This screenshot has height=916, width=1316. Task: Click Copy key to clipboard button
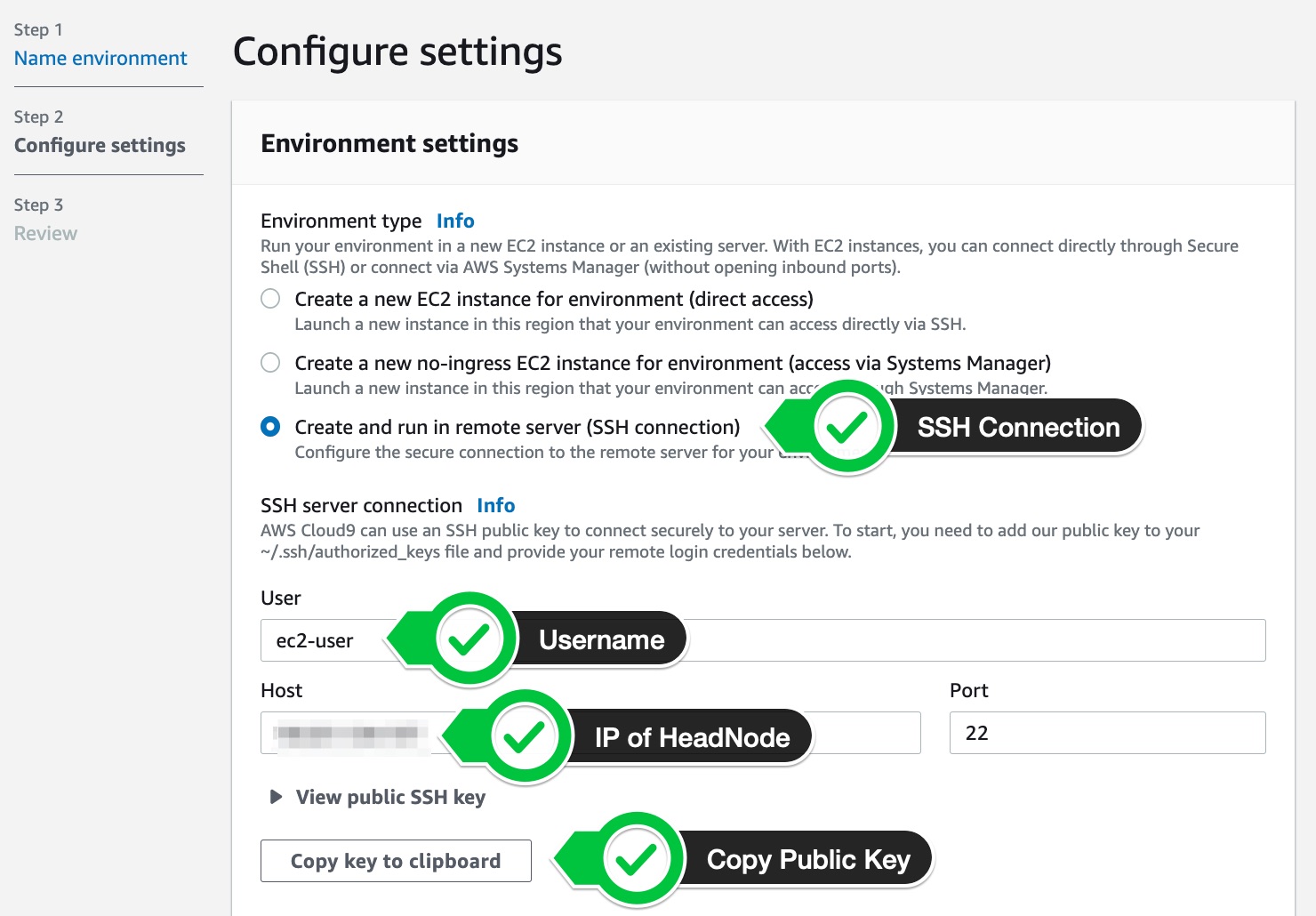click(396, 861)
